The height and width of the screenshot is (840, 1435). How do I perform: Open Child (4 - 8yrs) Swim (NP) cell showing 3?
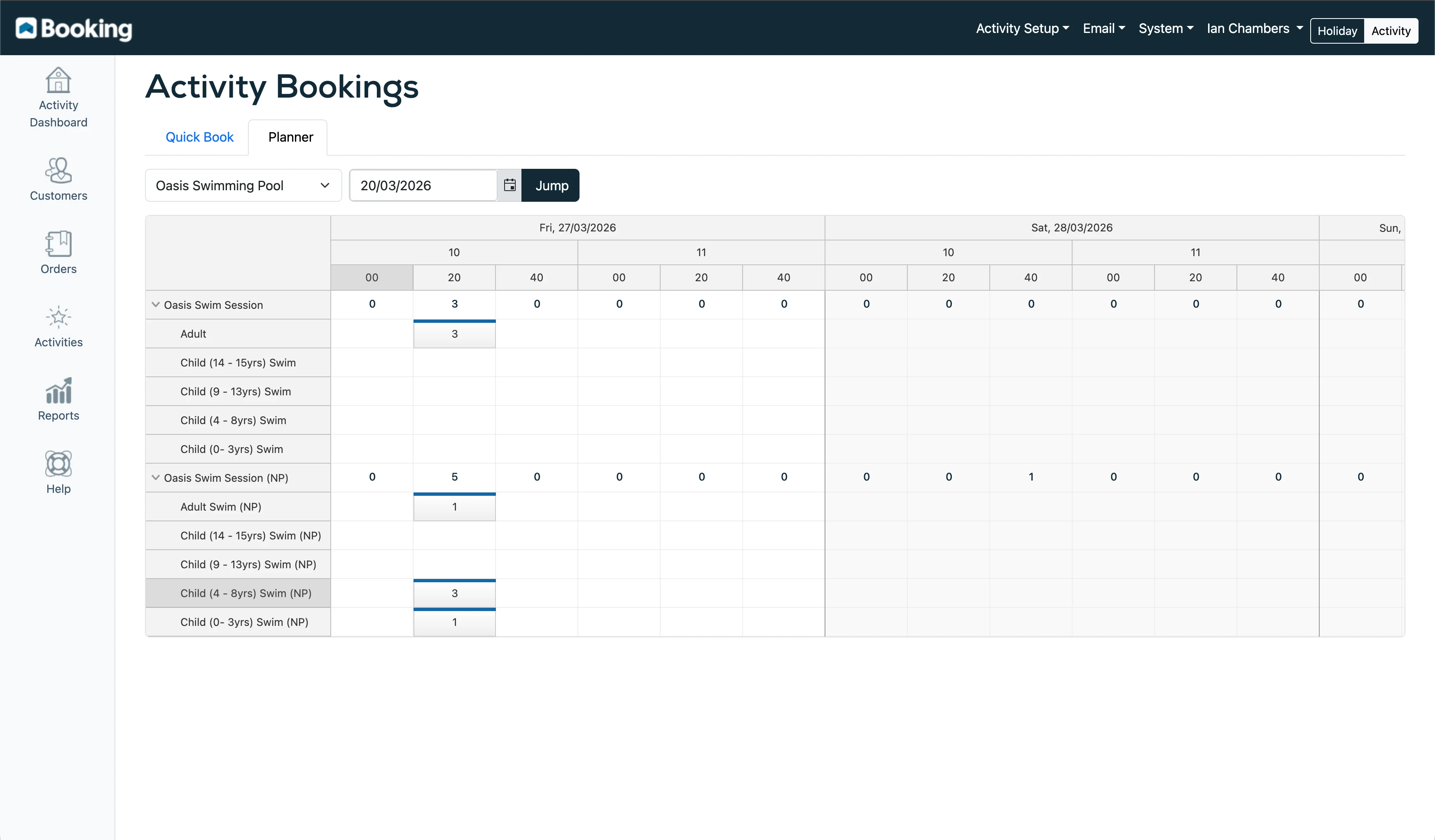pyautogui.click(x=454, y=594)
